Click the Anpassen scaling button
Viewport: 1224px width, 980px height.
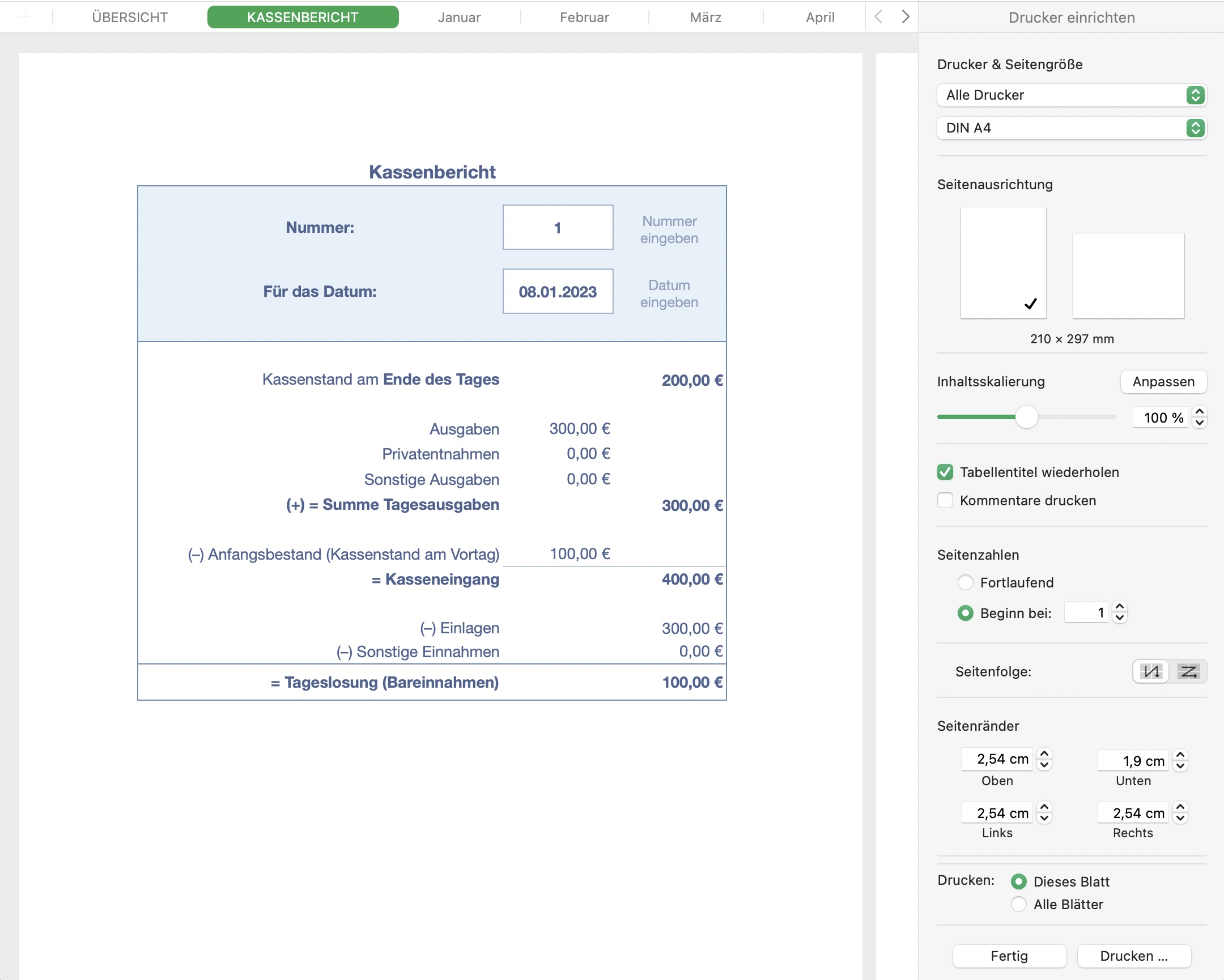[x=1163, y=382]
